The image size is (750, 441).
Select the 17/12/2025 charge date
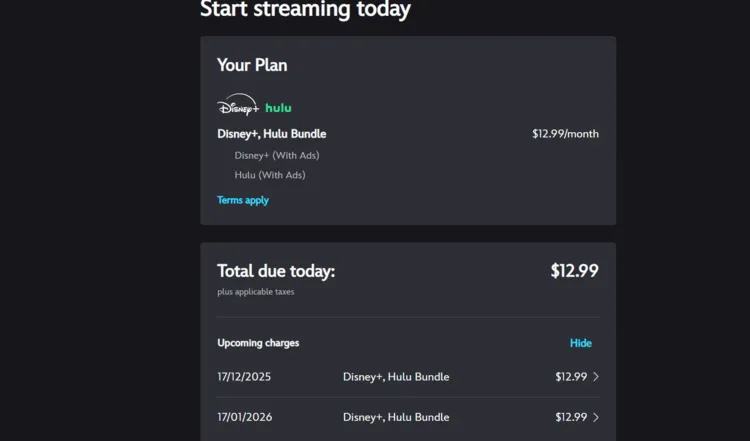[x=244, y=377]
